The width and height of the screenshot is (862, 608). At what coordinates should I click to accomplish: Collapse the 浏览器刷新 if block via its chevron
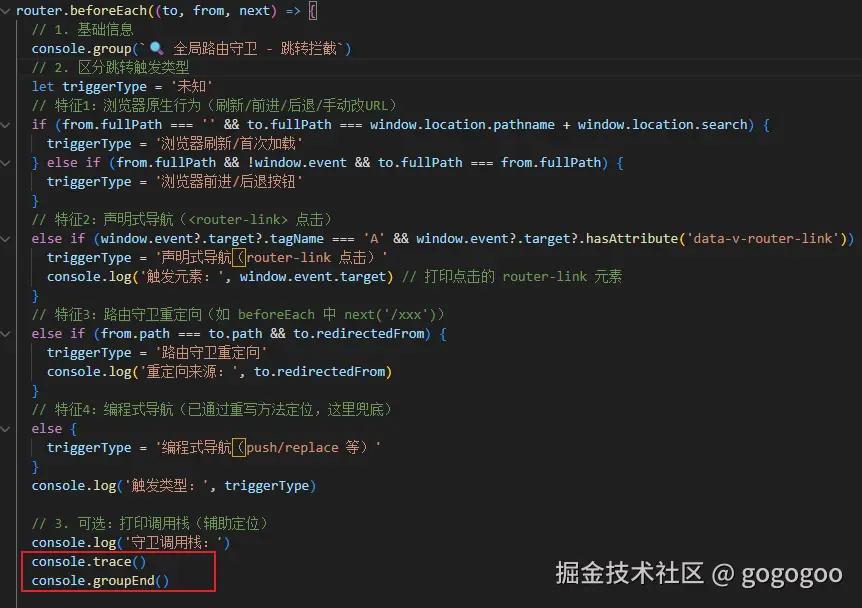click(7, 125)
